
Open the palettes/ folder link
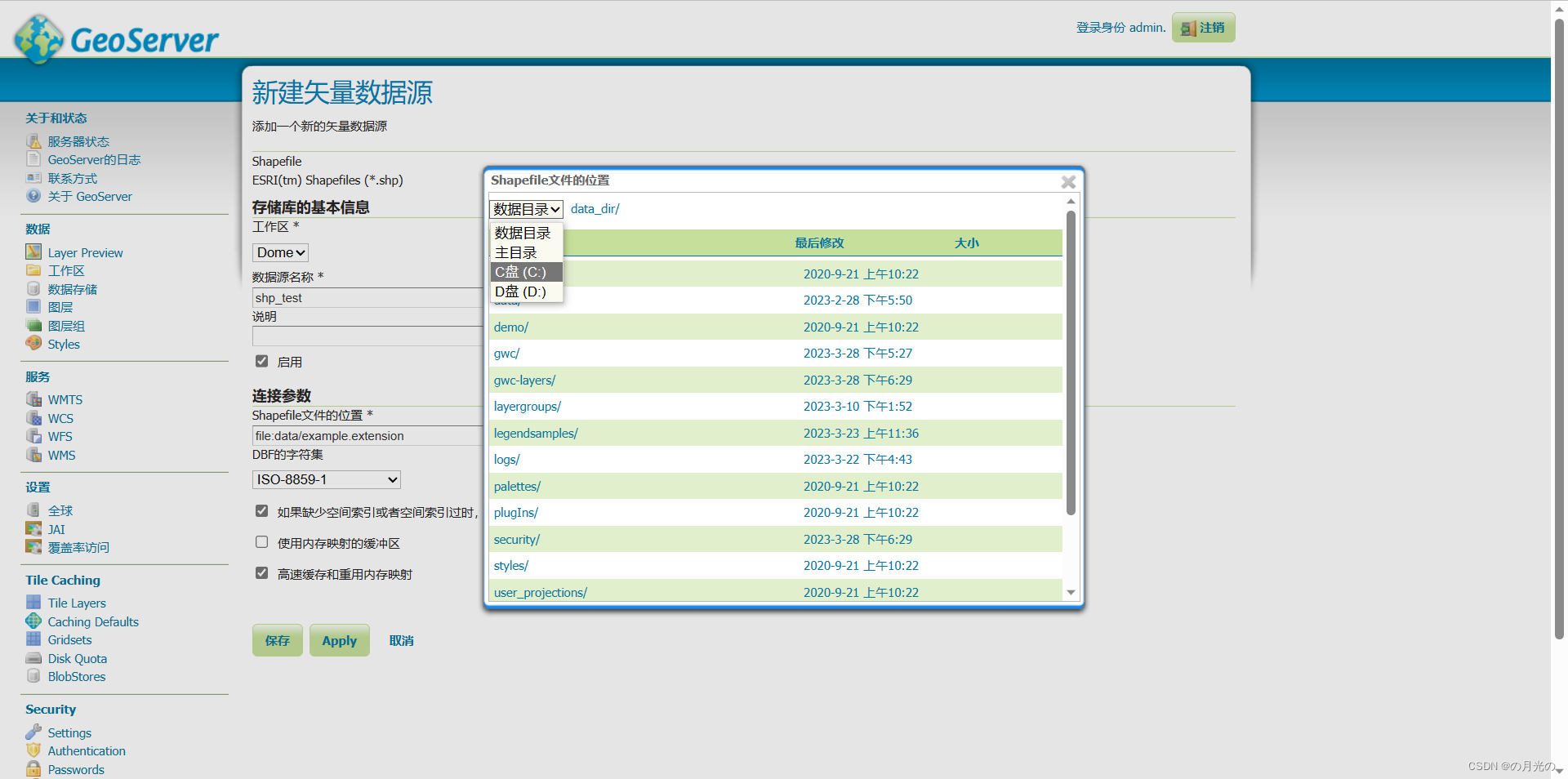(517, 486)
